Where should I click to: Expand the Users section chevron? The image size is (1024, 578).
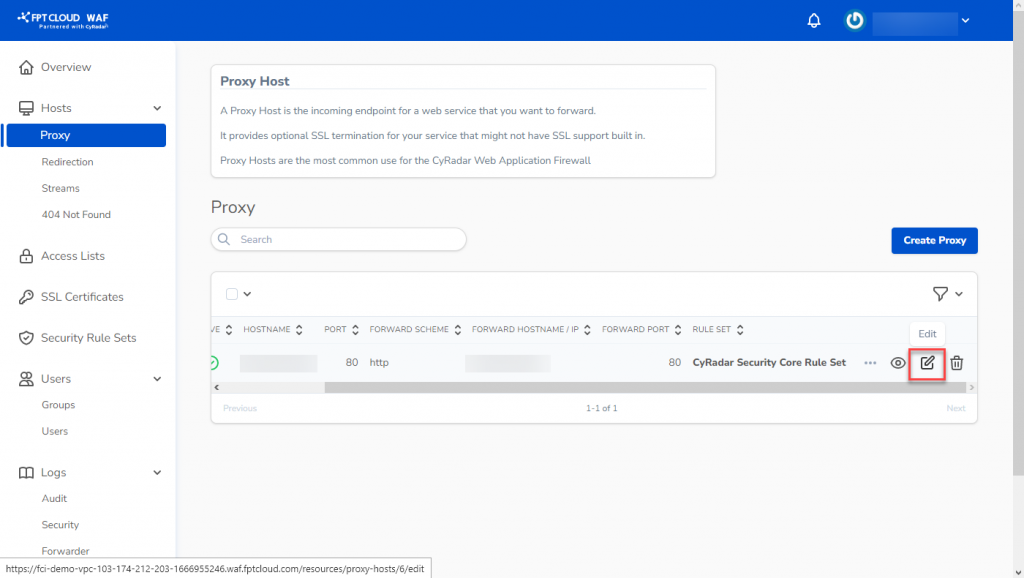pyautogui.click(x=157, y=378)
